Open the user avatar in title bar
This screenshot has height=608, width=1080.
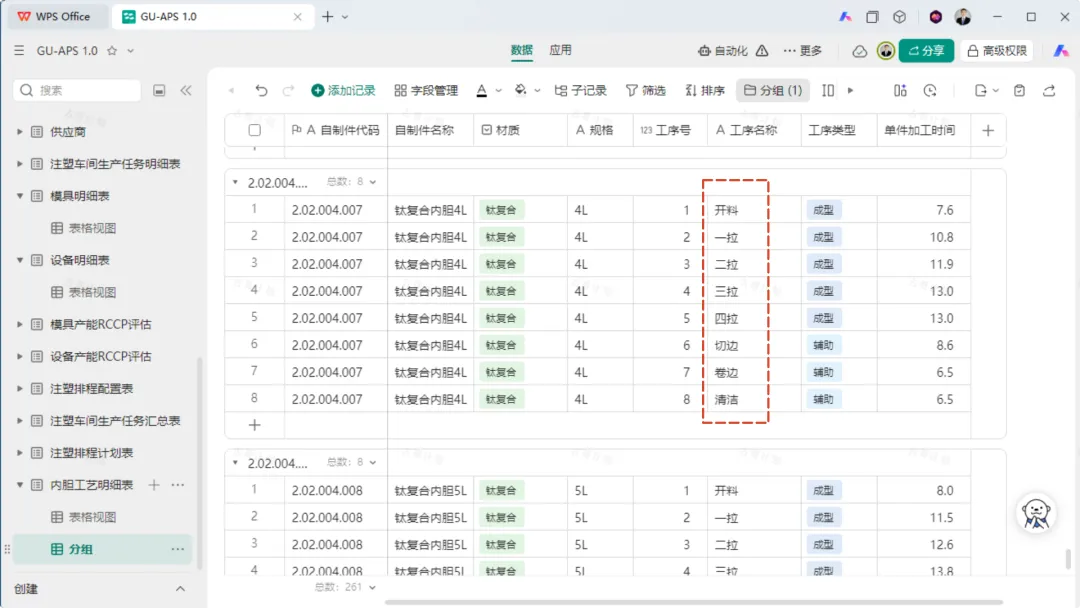[x=963, y=17]
